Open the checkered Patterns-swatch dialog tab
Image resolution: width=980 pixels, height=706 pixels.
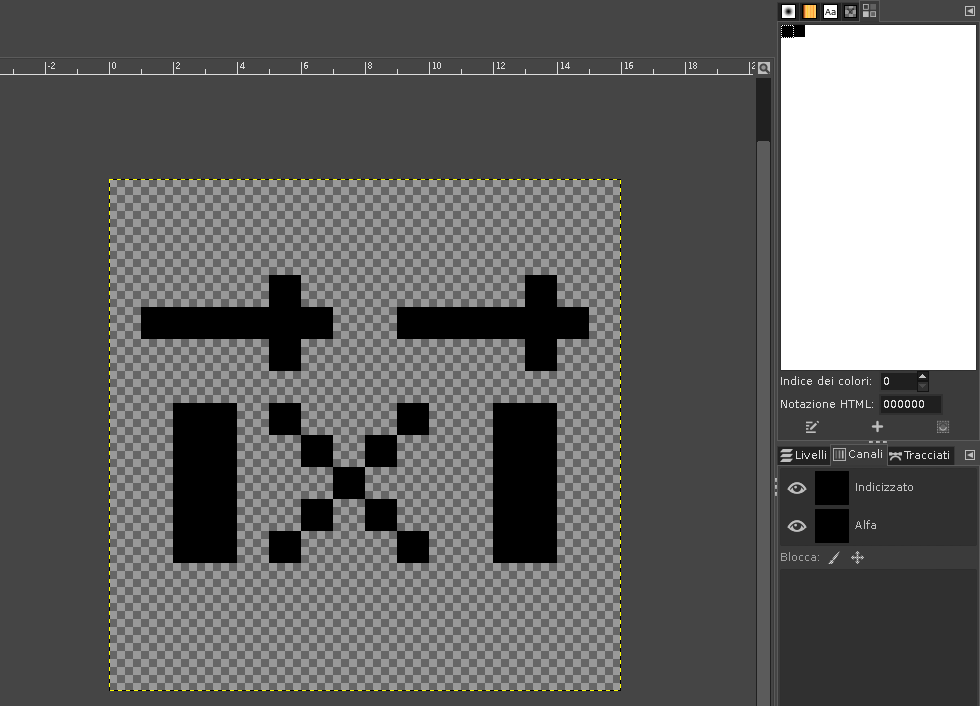(851, 11)
